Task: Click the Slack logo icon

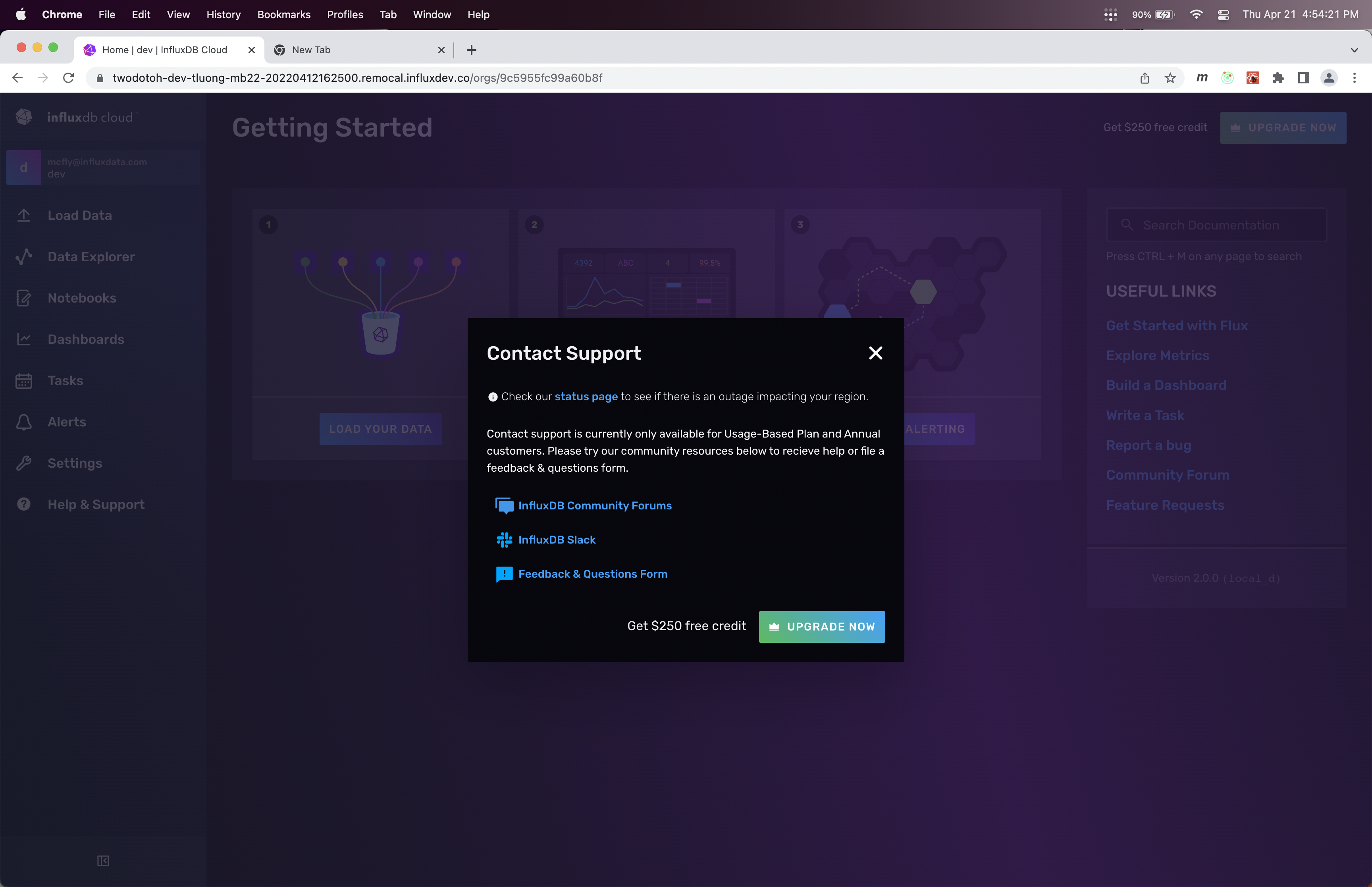Action: (x=504, y=540)
